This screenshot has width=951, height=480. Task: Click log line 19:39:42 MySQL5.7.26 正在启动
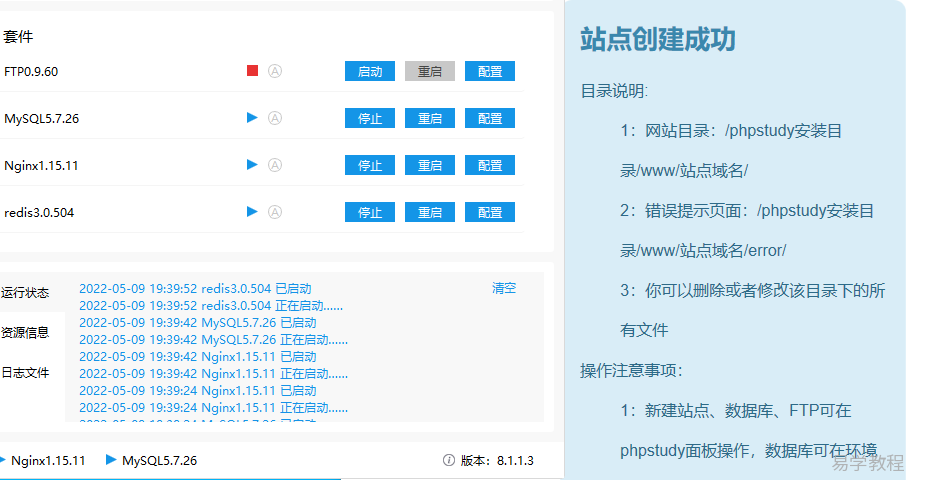(x=213, y=339)
